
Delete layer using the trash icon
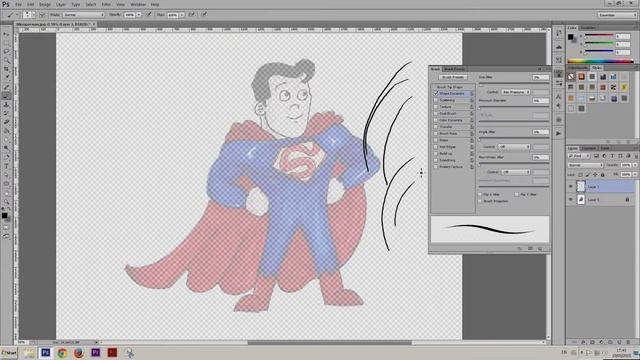pyautogui.click(x=629, y=342)
